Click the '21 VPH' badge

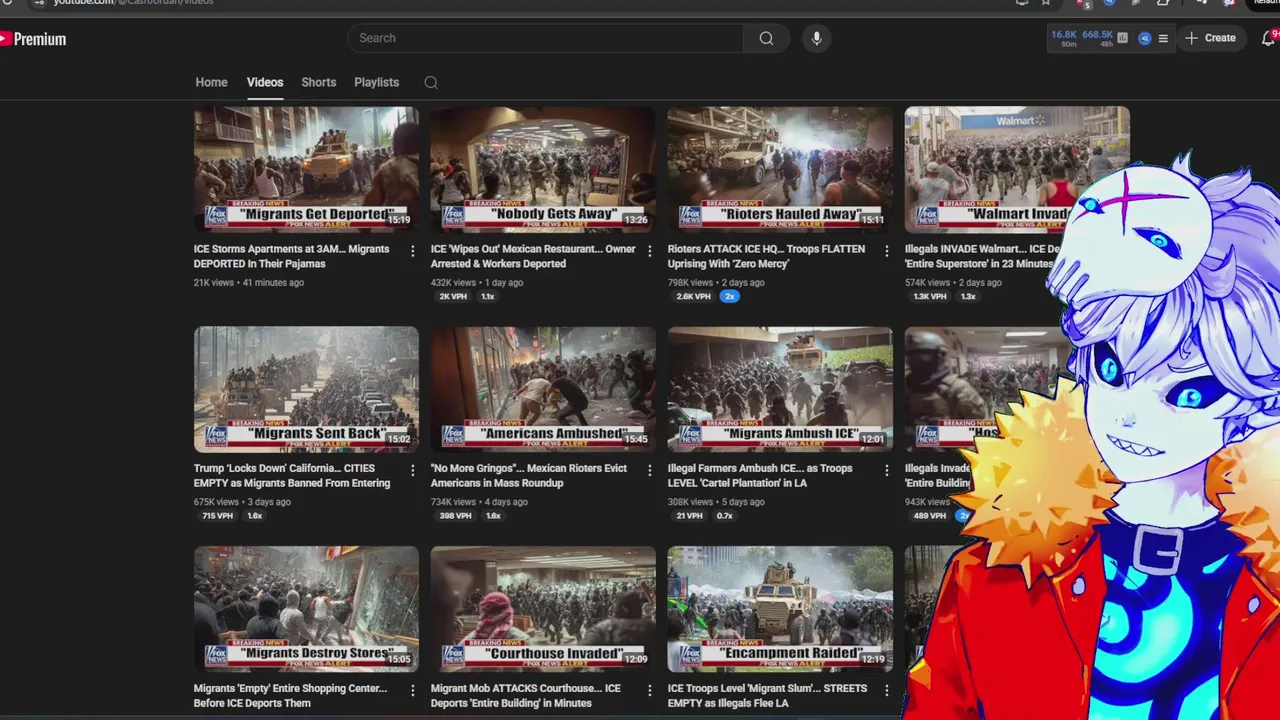pos(689,516)
